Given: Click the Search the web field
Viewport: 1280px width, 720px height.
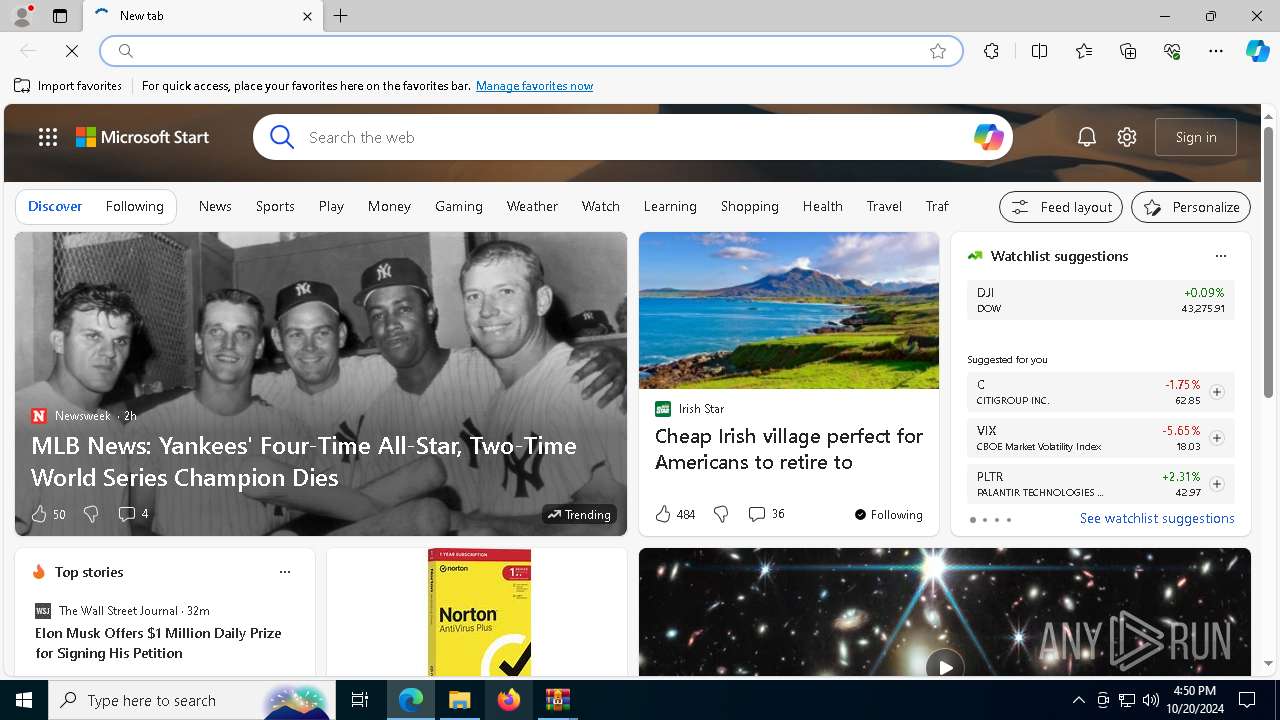Looking at the screenshot, I should pos(635,137).
